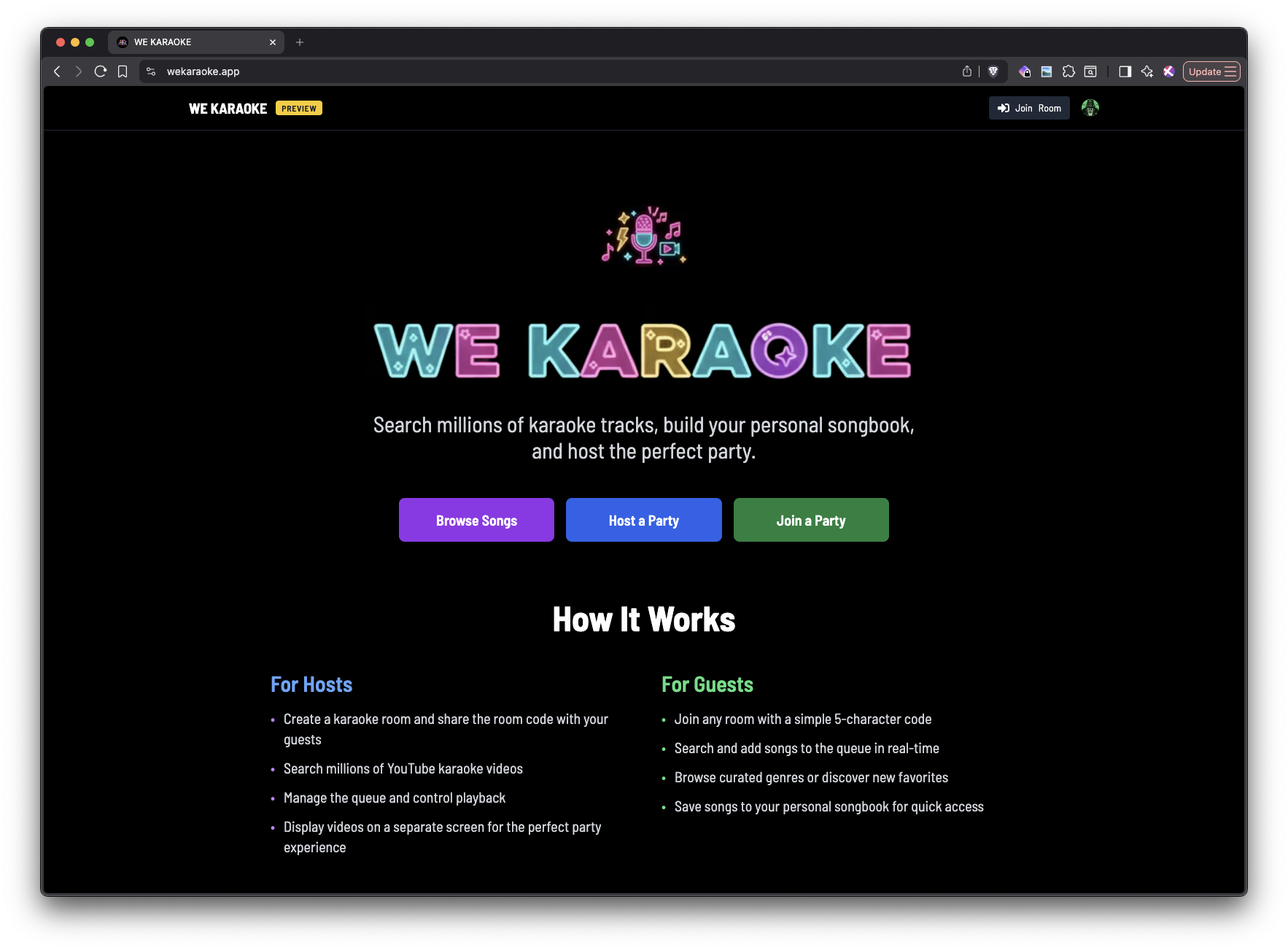Image resolution: width=1288 pixels, height=950 pixels.
Task: Click the Update browser button
Action: coord(1211,71)
